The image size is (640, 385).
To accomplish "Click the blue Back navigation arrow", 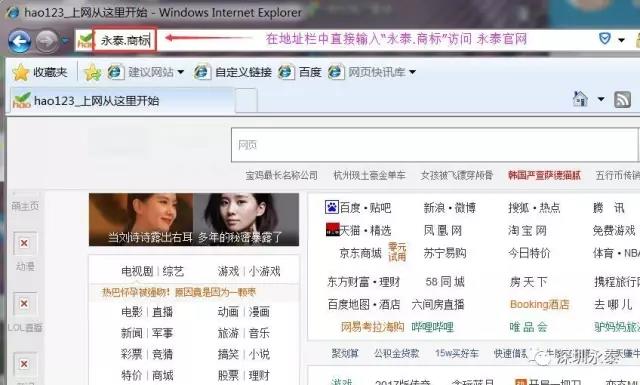I will 19,41.
